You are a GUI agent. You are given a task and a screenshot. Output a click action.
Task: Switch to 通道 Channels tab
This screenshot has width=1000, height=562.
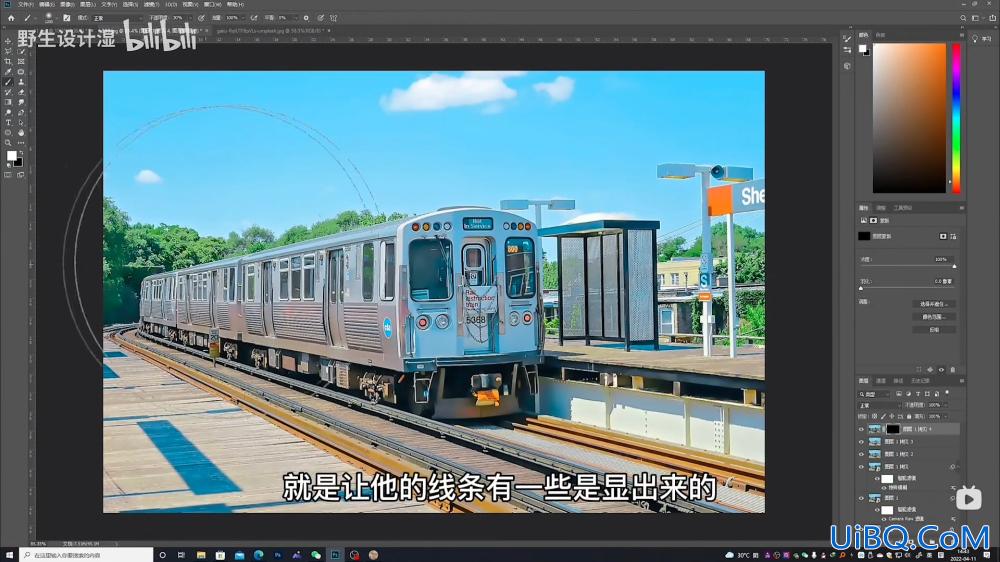881,381
